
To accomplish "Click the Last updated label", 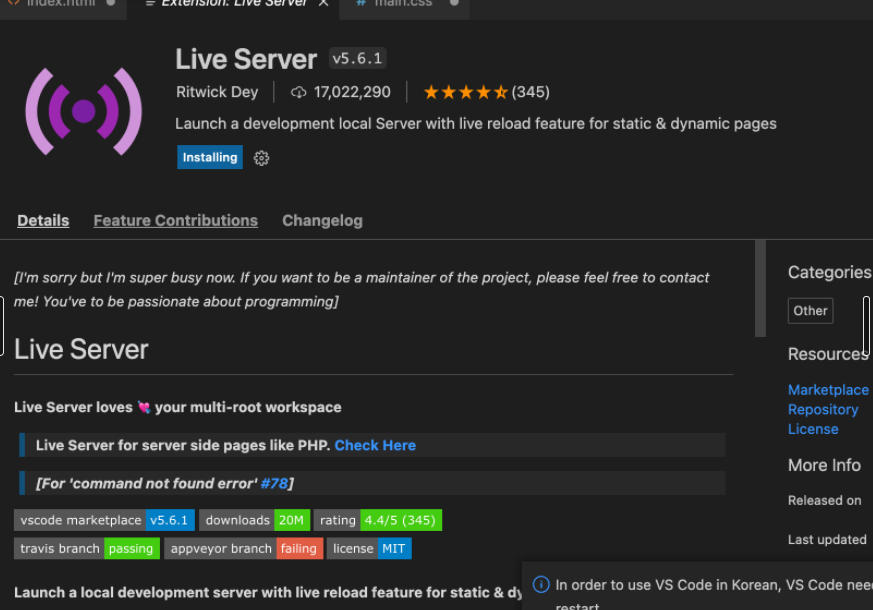I will point(827,539).
